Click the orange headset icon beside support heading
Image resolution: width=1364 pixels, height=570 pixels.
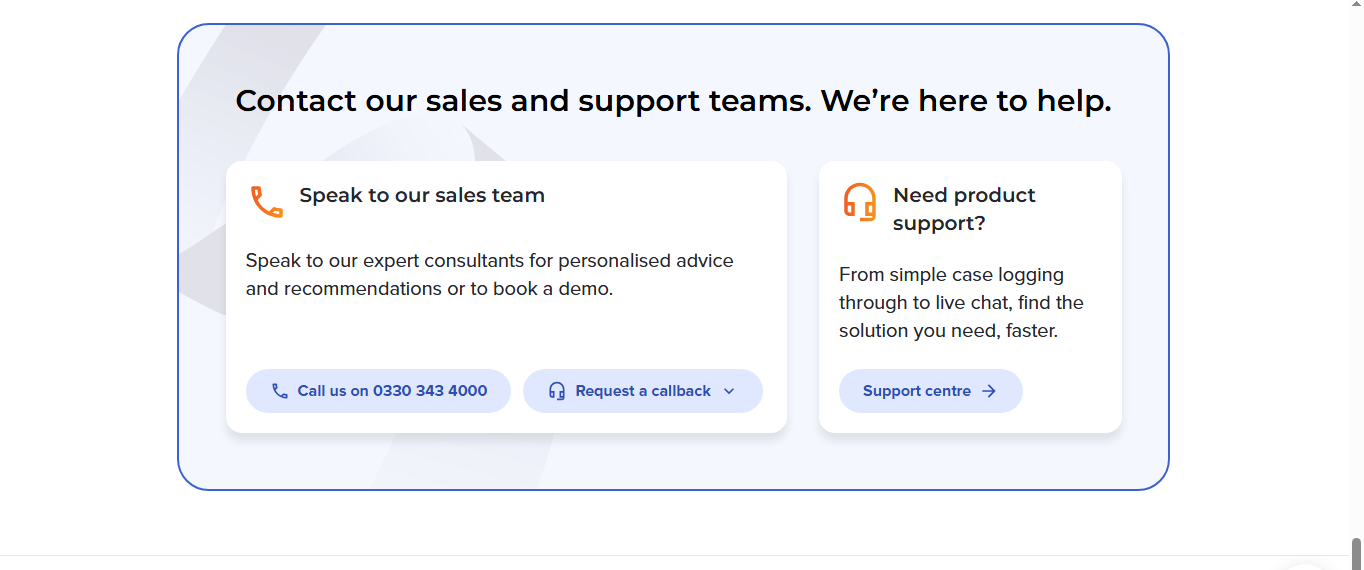859,202
